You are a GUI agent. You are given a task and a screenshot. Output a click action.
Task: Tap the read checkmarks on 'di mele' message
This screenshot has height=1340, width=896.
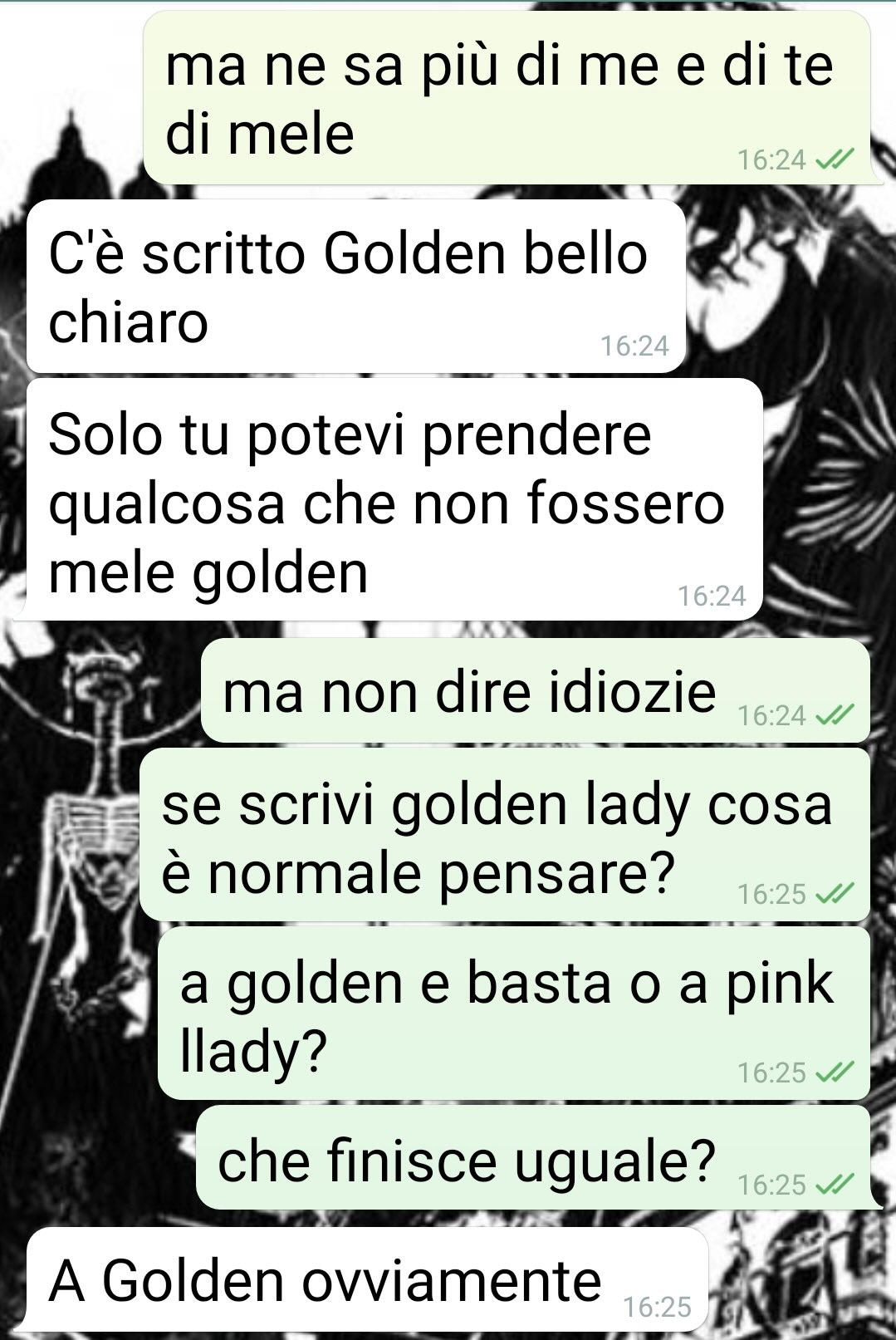[835, 158]
